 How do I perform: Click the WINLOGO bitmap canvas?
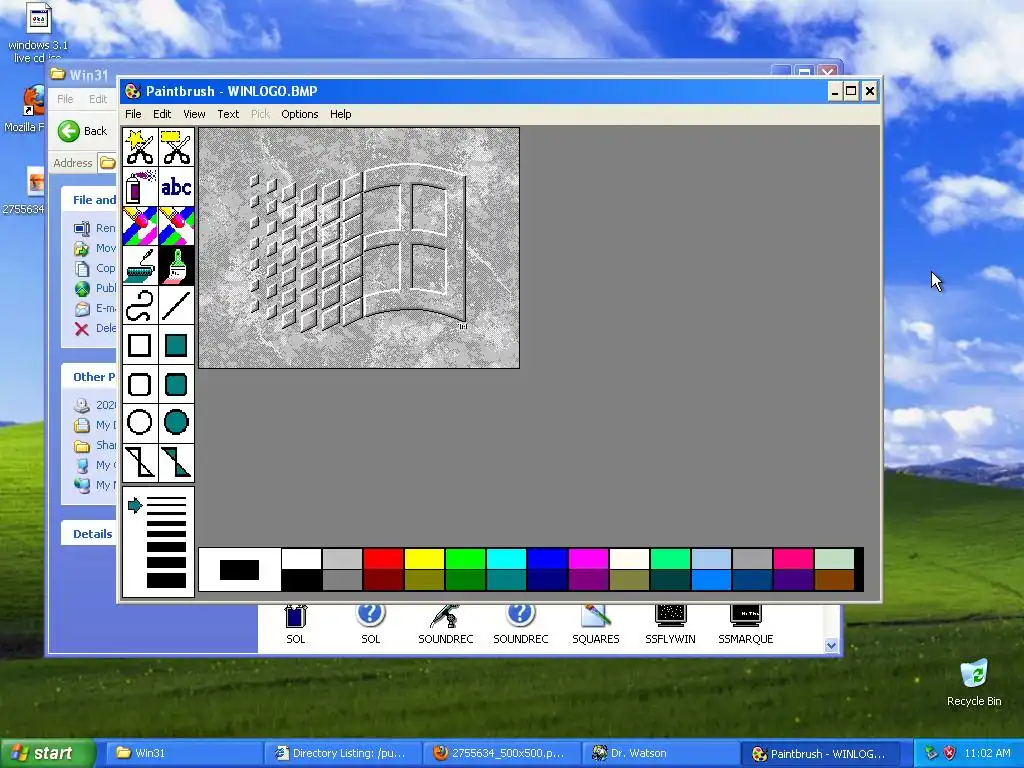tap(359, 248)
